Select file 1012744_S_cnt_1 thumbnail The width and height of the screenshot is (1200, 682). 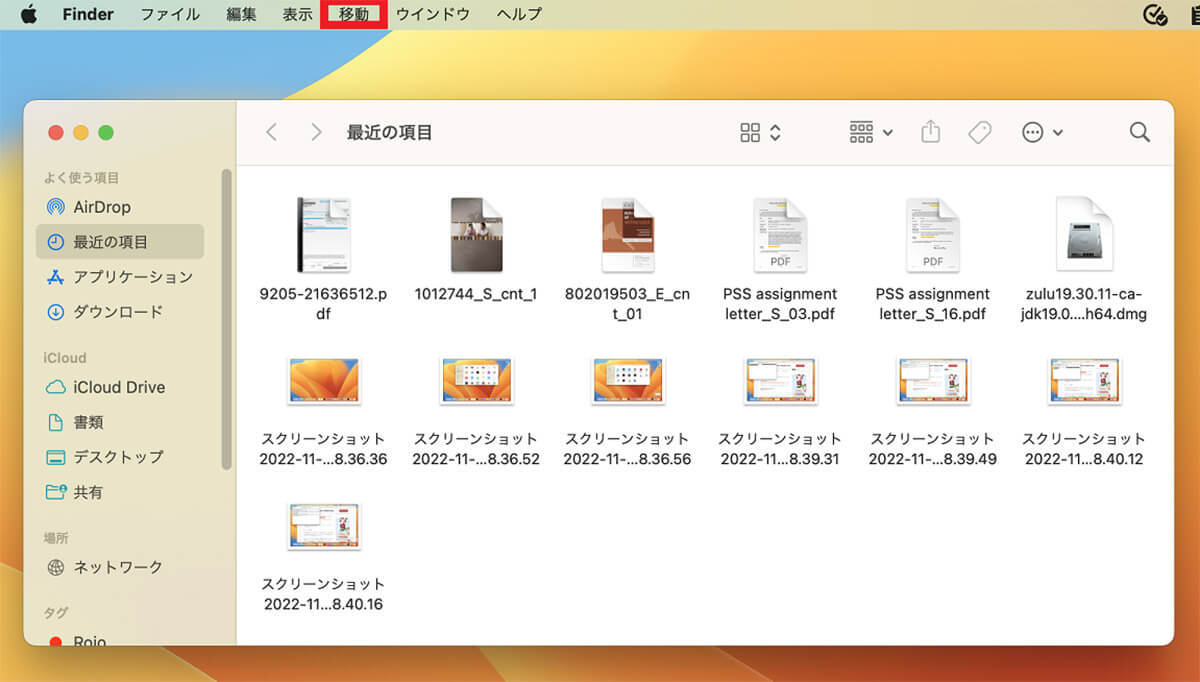pos(476,235)
